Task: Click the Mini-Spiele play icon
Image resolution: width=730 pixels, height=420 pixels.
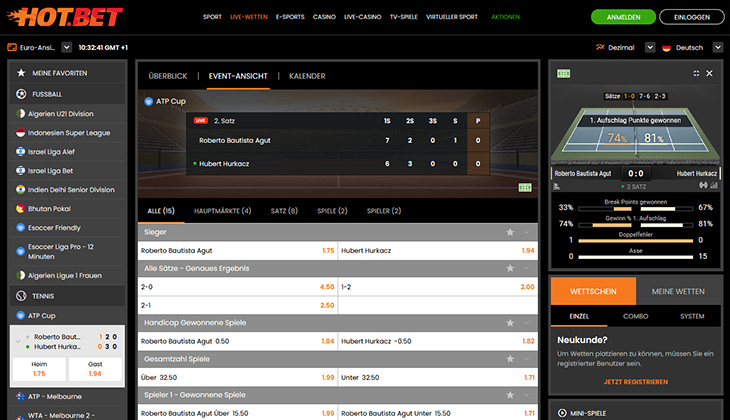Action: point(562,413)
